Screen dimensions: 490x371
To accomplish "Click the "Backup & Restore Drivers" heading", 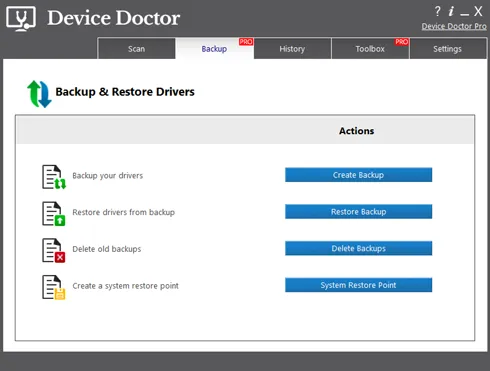I will pyautogui.click(x=125, y=92).
